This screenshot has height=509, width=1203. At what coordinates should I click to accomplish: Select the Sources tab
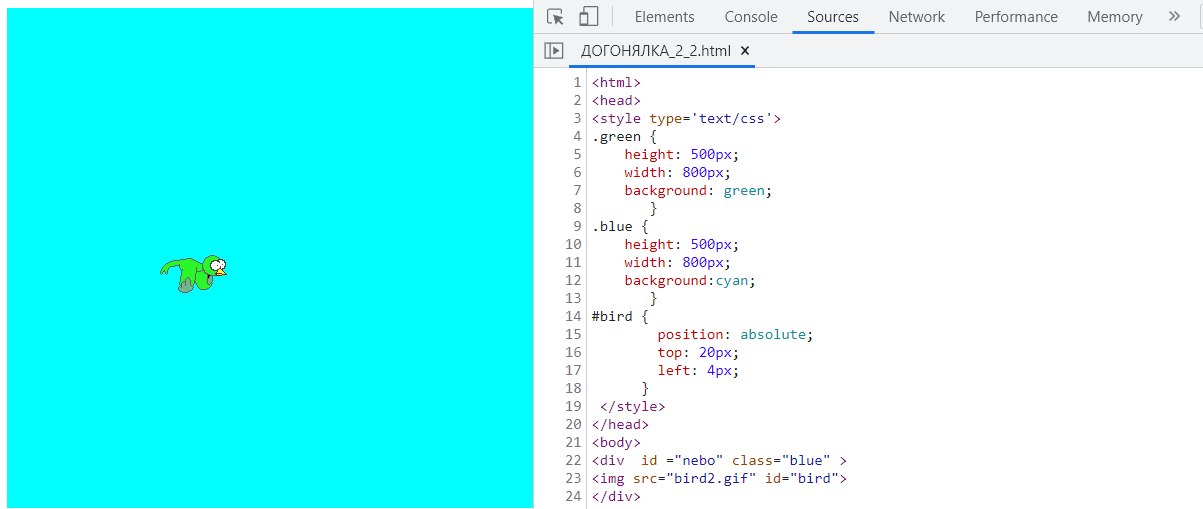coord(832,17)
